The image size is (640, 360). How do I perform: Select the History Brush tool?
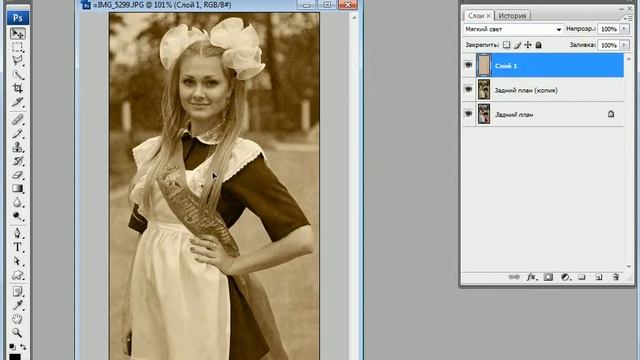tap(17, 161)
